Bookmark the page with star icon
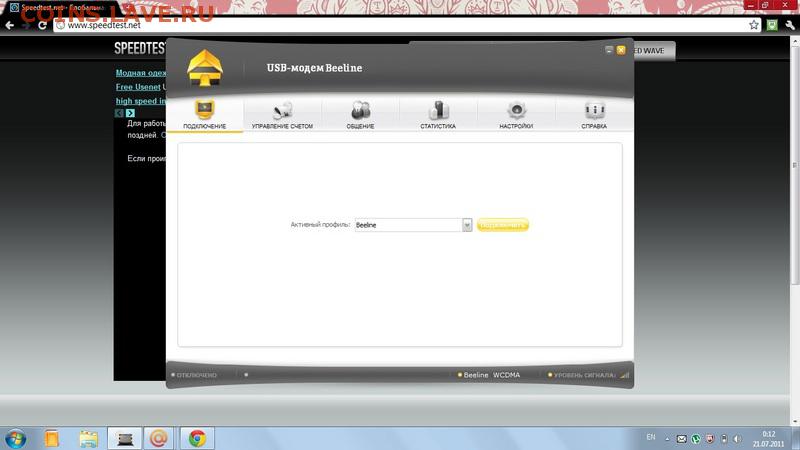 754,25
